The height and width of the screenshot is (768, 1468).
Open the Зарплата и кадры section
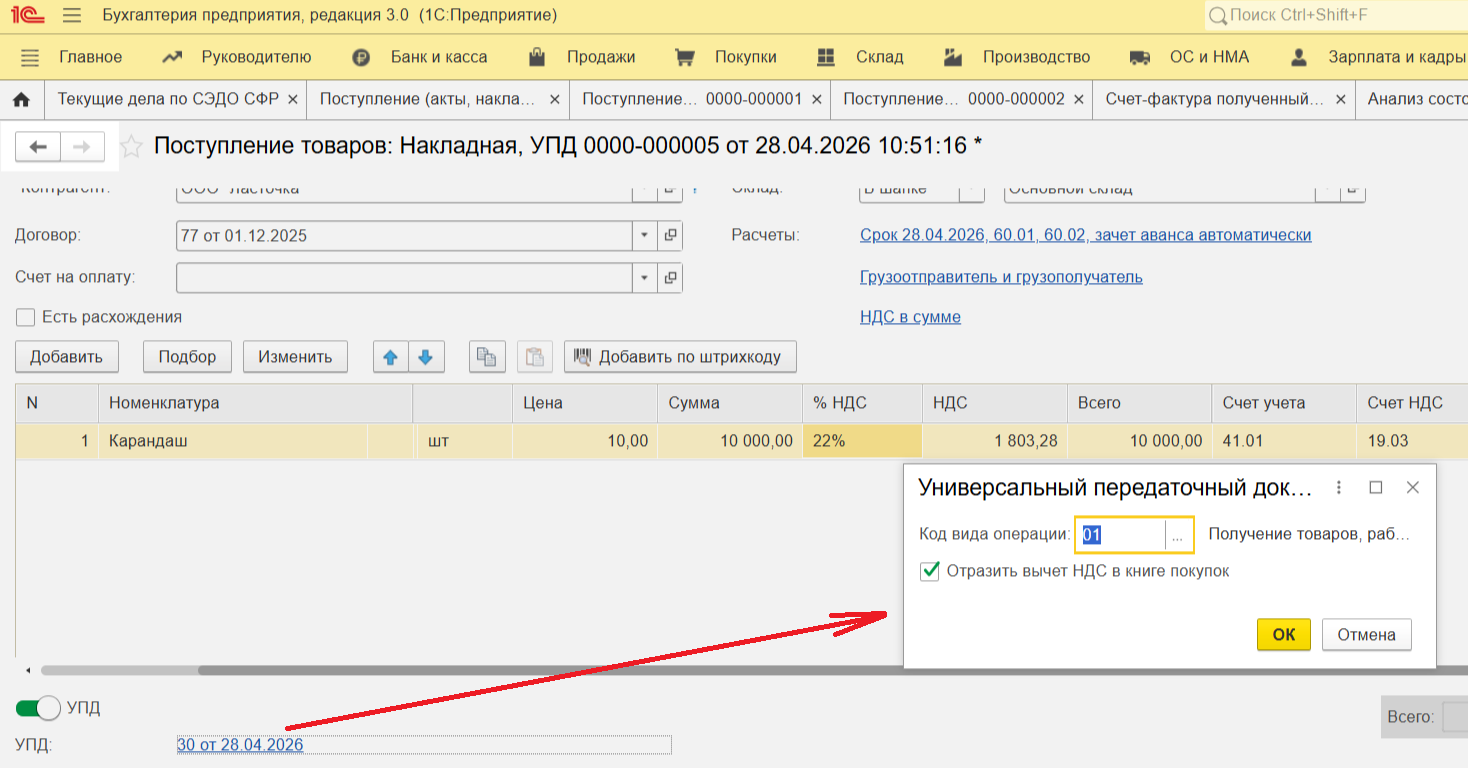[x=1396, y=57]
